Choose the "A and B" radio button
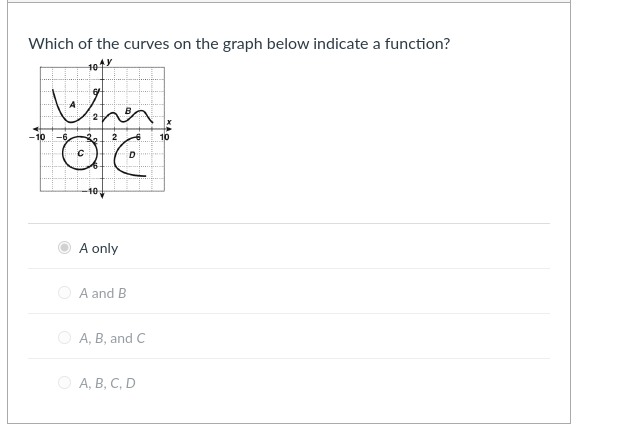 [64, 293]
